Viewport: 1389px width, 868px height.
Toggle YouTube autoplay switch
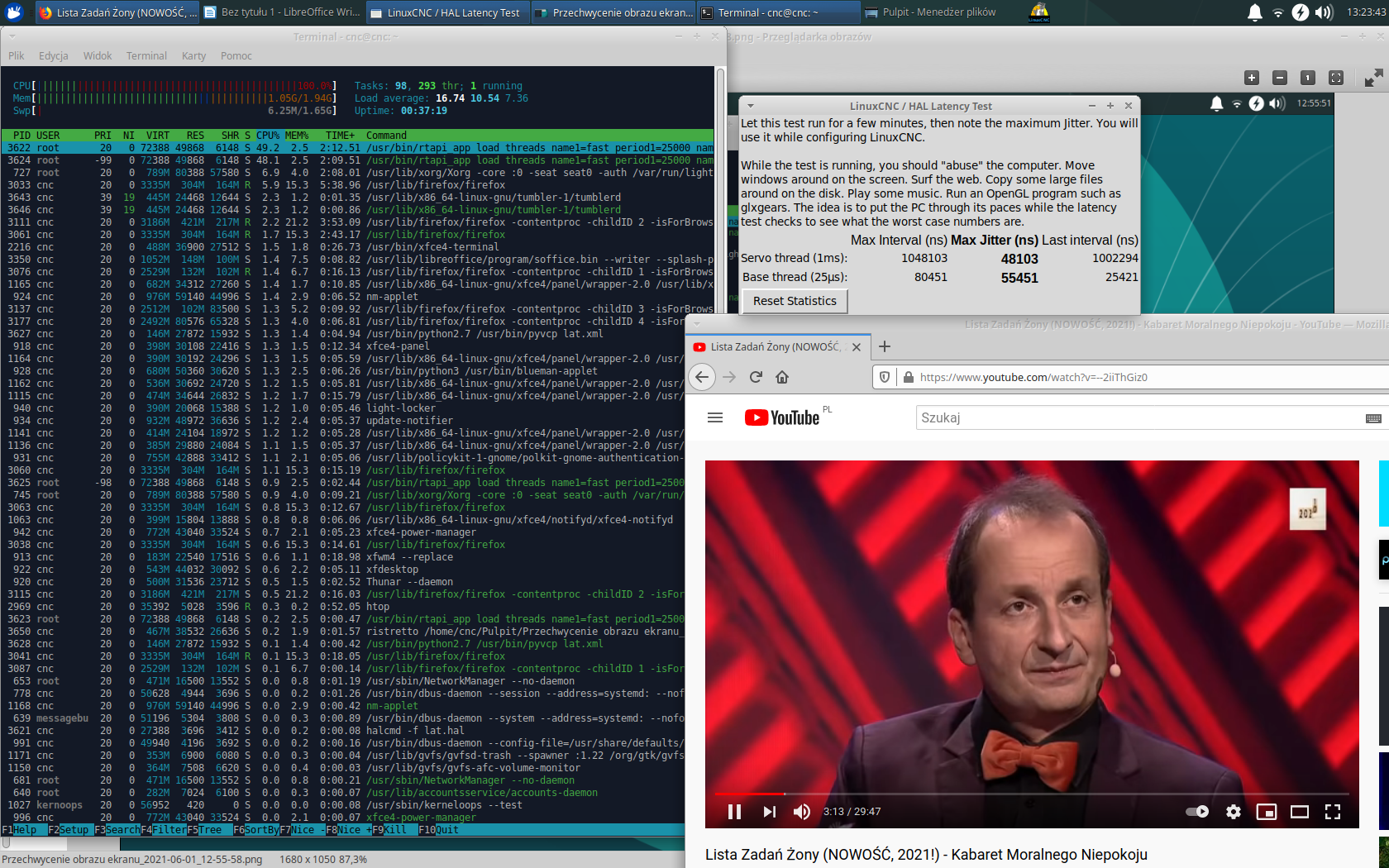pyautogui.click(x=1197, y=812)
